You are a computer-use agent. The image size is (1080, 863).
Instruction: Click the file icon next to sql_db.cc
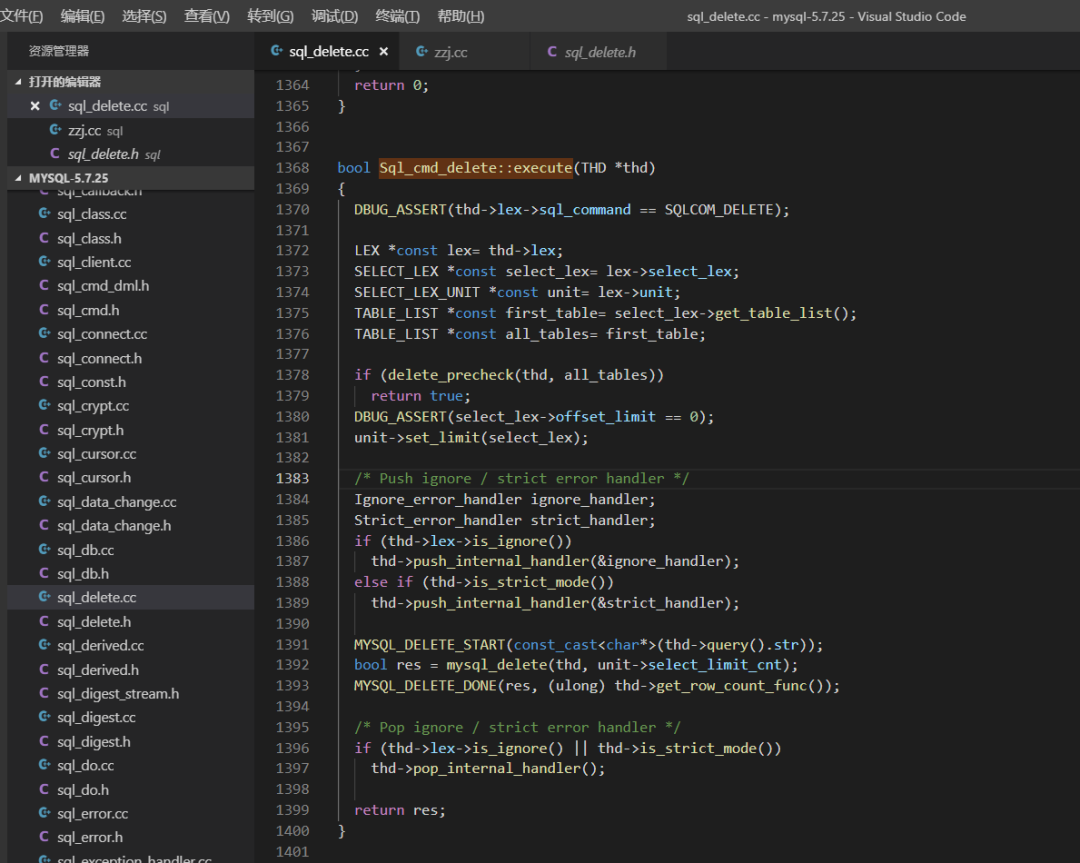[44, 550]
